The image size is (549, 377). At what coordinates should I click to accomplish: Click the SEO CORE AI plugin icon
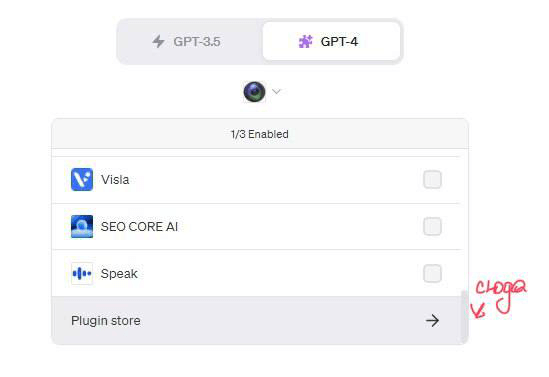pyautogui.click(x=82, y=226)
